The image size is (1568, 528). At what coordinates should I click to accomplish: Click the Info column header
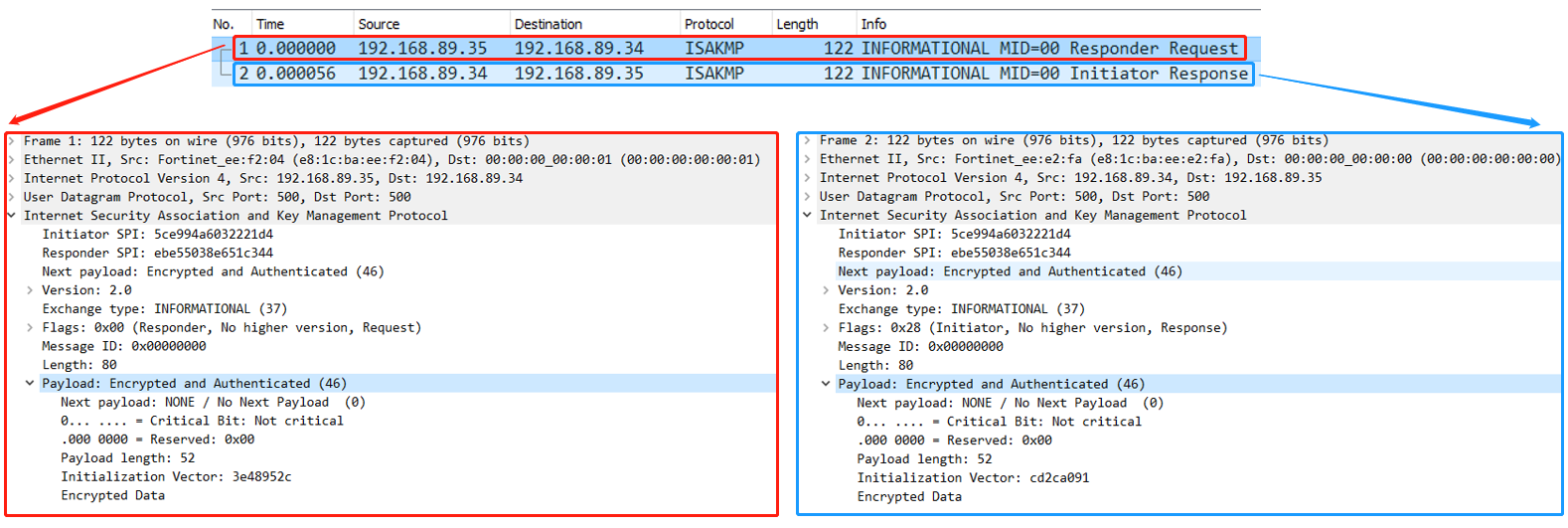[x=873, y=24]
